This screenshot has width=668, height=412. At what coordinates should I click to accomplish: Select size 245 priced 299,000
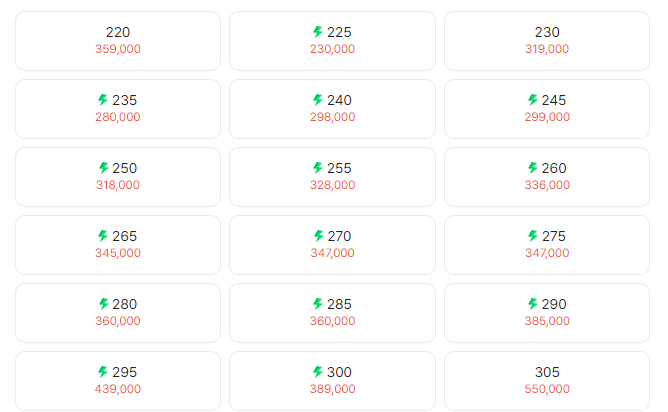[x=547, y=109]
